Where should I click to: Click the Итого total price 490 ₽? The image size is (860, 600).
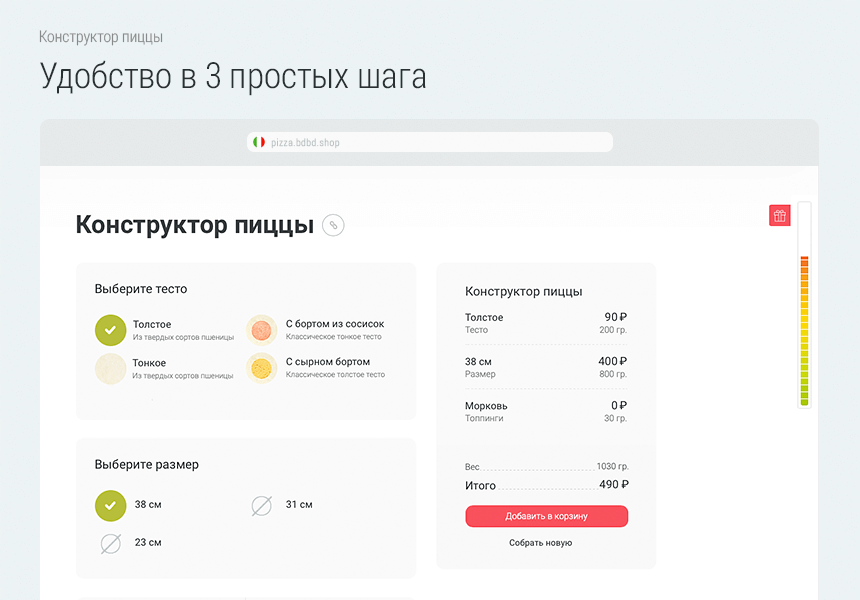tap(613, 485)
